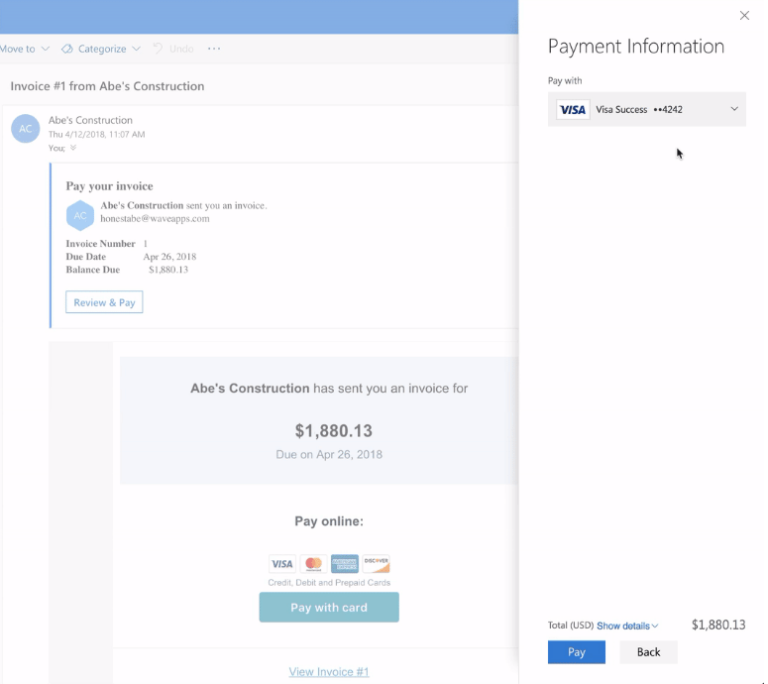Click the large $1,880.13 invoice amount
This screenshot has width=768, height=684.
[334, 431]
